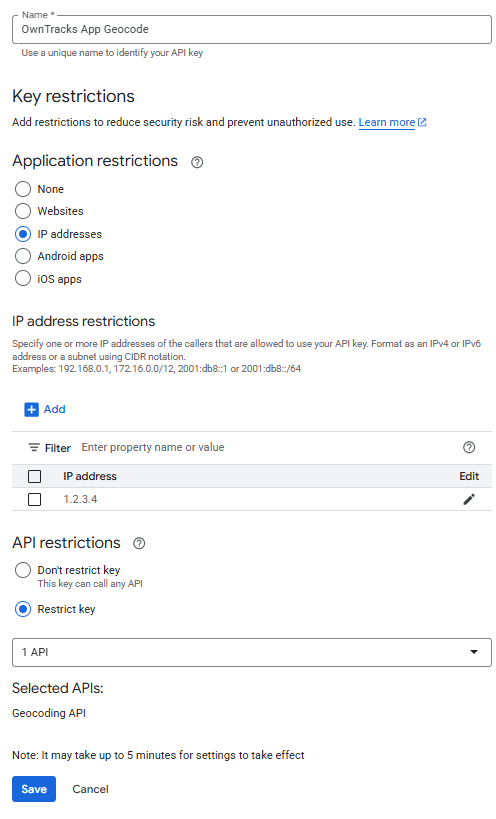The height and width of the screenshot is (819, 496).
Task: Open the external link icon beside Learn more
Action: coord(422,122)
